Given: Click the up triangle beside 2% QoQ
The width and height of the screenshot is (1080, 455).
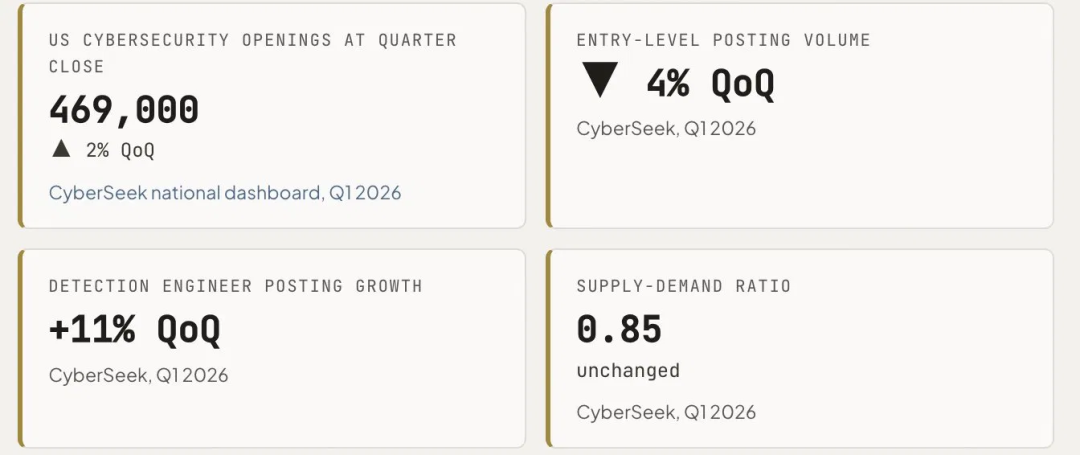Looking at the screenshot, I should [61, 149].
